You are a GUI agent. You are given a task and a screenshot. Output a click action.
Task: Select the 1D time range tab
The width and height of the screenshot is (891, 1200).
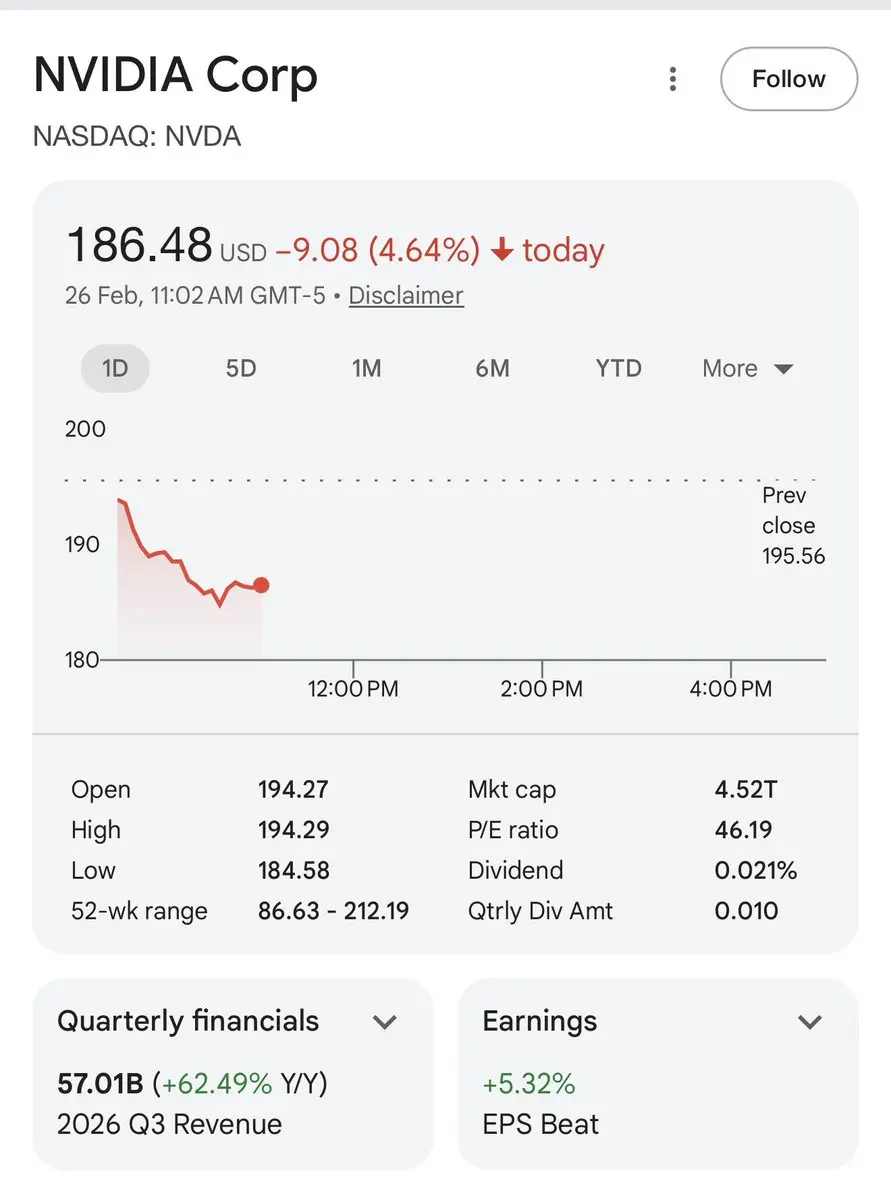click(115, 368)
